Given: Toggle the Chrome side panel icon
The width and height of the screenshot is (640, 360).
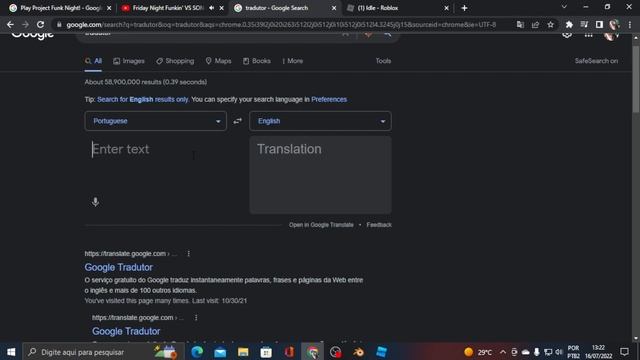Looking at the screenshot, I should [x=599, y=24].
